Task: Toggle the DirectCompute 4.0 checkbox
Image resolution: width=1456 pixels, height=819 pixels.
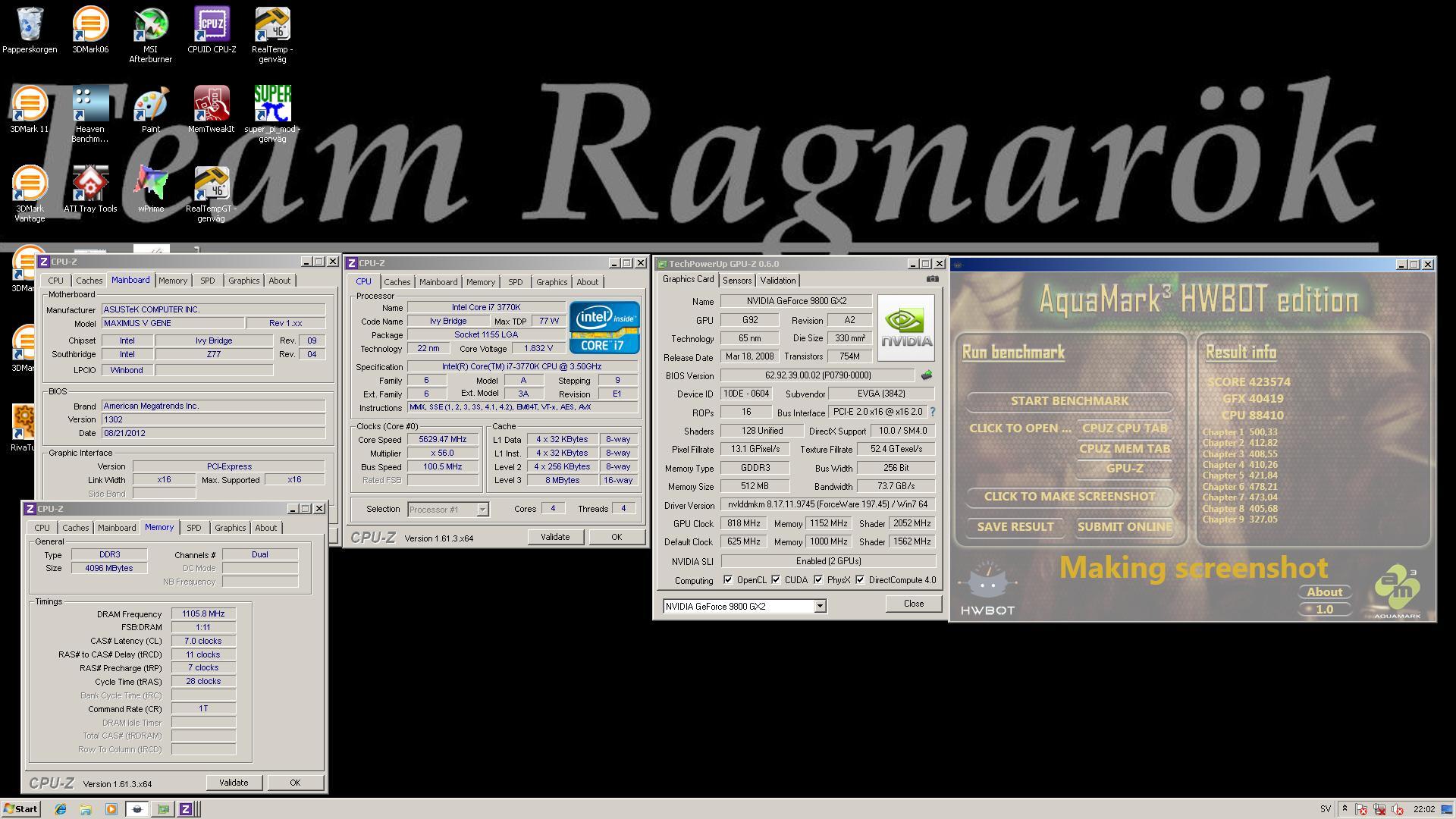Action: click(860, 580)
